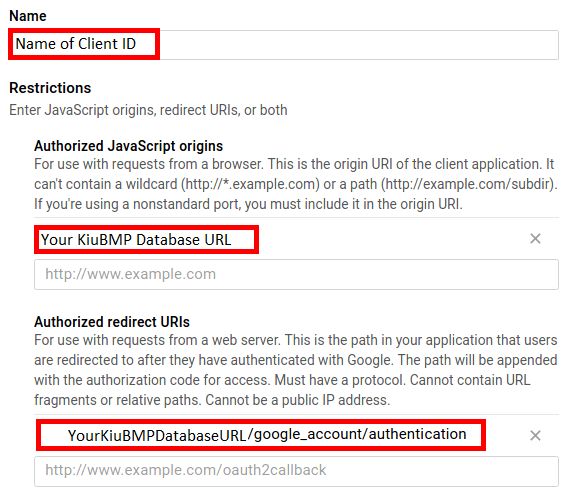Click the Name of Client ID field

click(283, 45)
